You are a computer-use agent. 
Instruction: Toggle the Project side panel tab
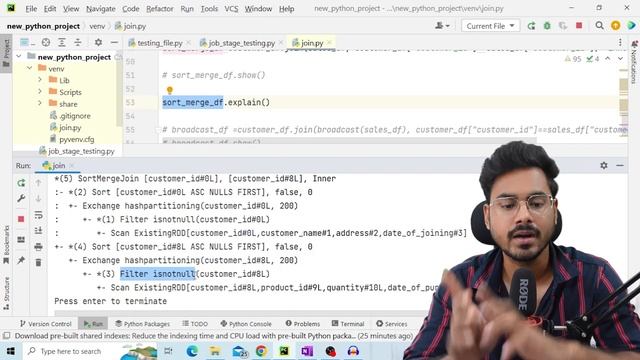[x=6, y=53]
